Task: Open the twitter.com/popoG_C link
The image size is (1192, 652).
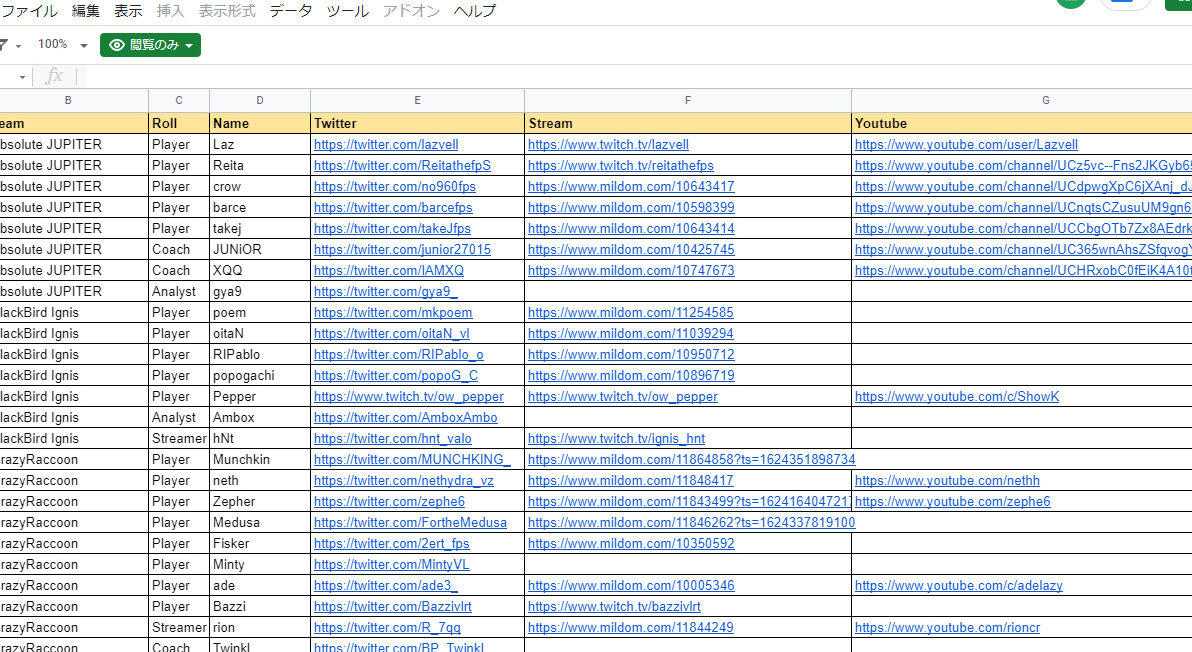Action: pos(396,375)
